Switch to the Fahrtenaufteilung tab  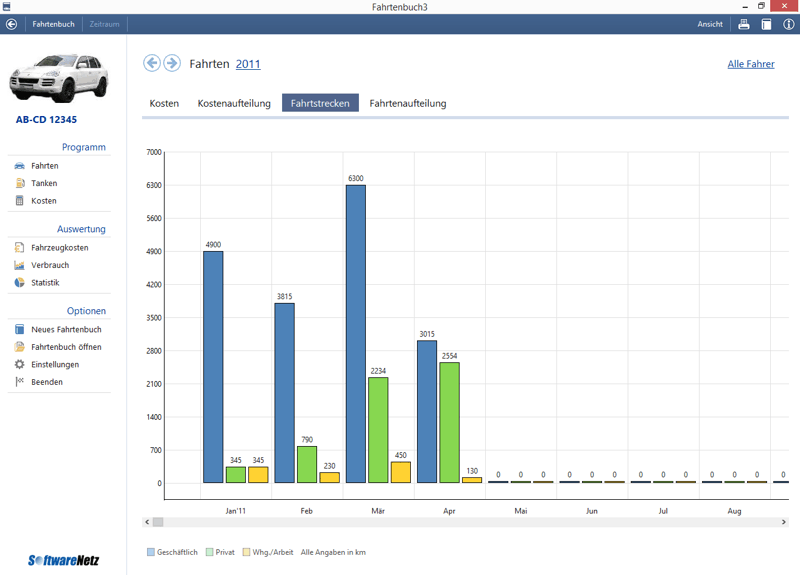[x=408, y=103]
